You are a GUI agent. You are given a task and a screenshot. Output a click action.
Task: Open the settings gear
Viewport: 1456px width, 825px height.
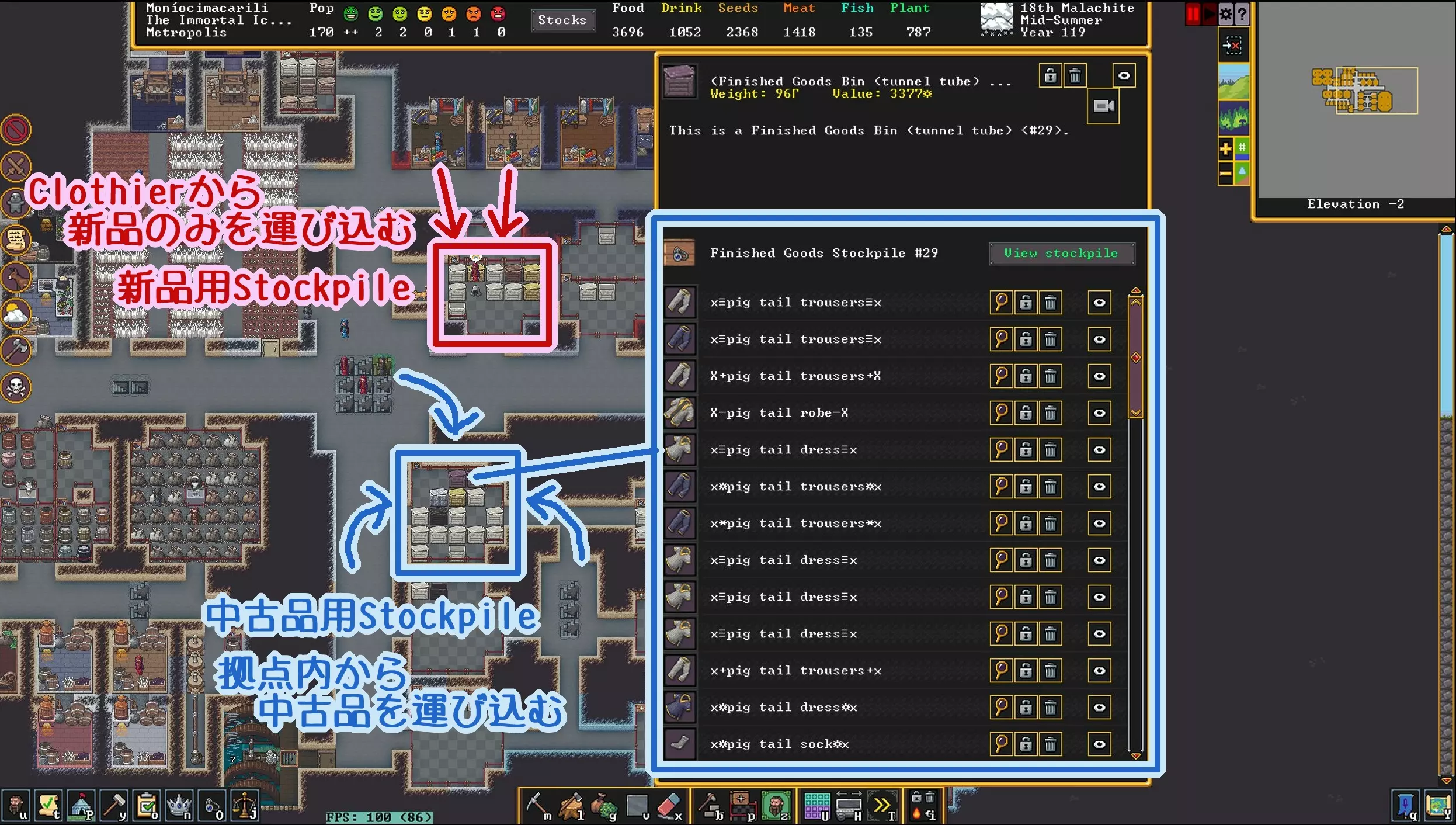coord(1225,13)
